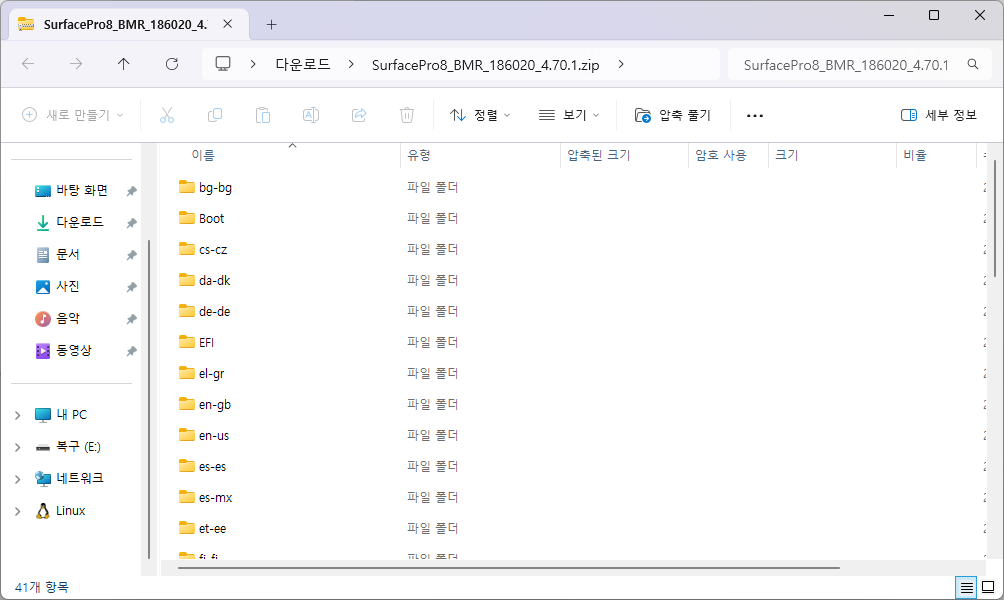Select 동영상 in the sidebar
Screen dimensions: 1004x600
pos(74,350)
